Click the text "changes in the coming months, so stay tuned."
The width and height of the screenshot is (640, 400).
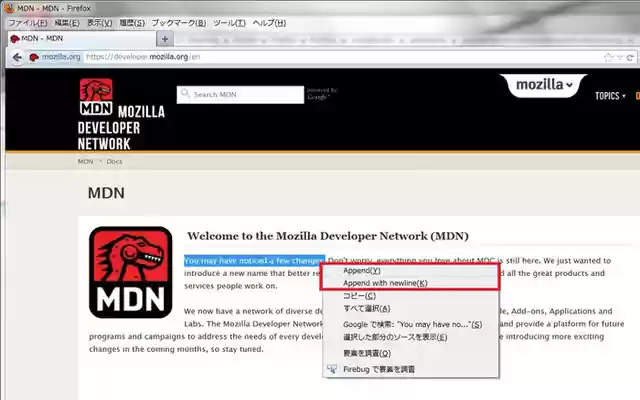(x=176, y=349)
